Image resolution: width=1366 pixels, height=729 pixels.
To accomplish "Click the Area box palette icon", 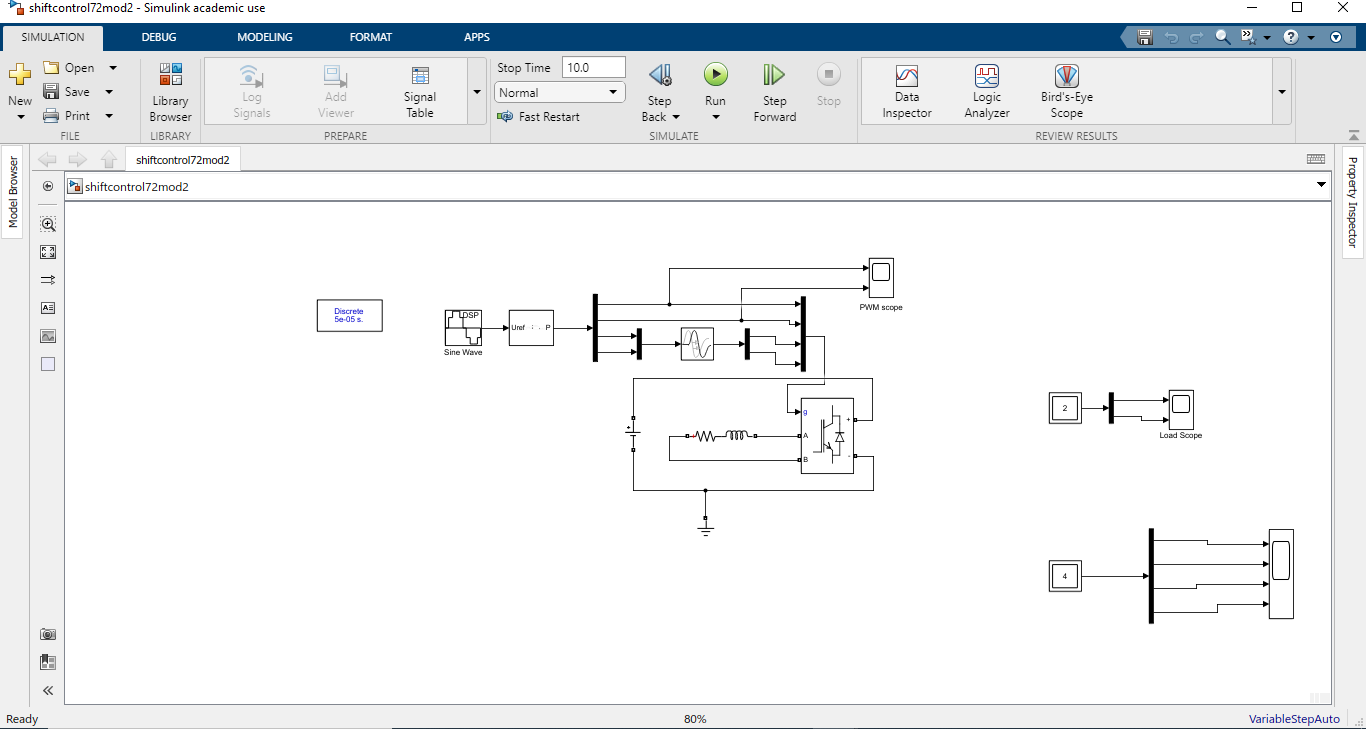I will click(x=48, y=364).
